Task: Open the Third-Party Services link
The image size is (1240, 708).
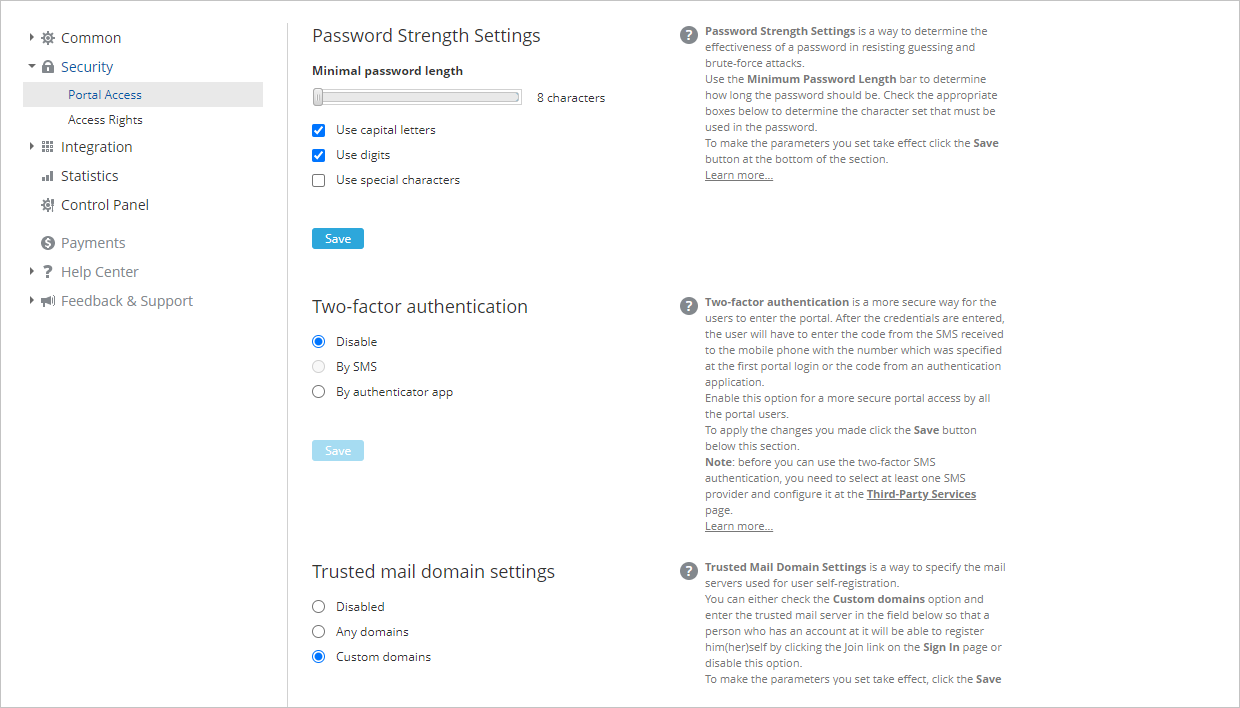Action: pyautogui.click(x=921, y=493)
